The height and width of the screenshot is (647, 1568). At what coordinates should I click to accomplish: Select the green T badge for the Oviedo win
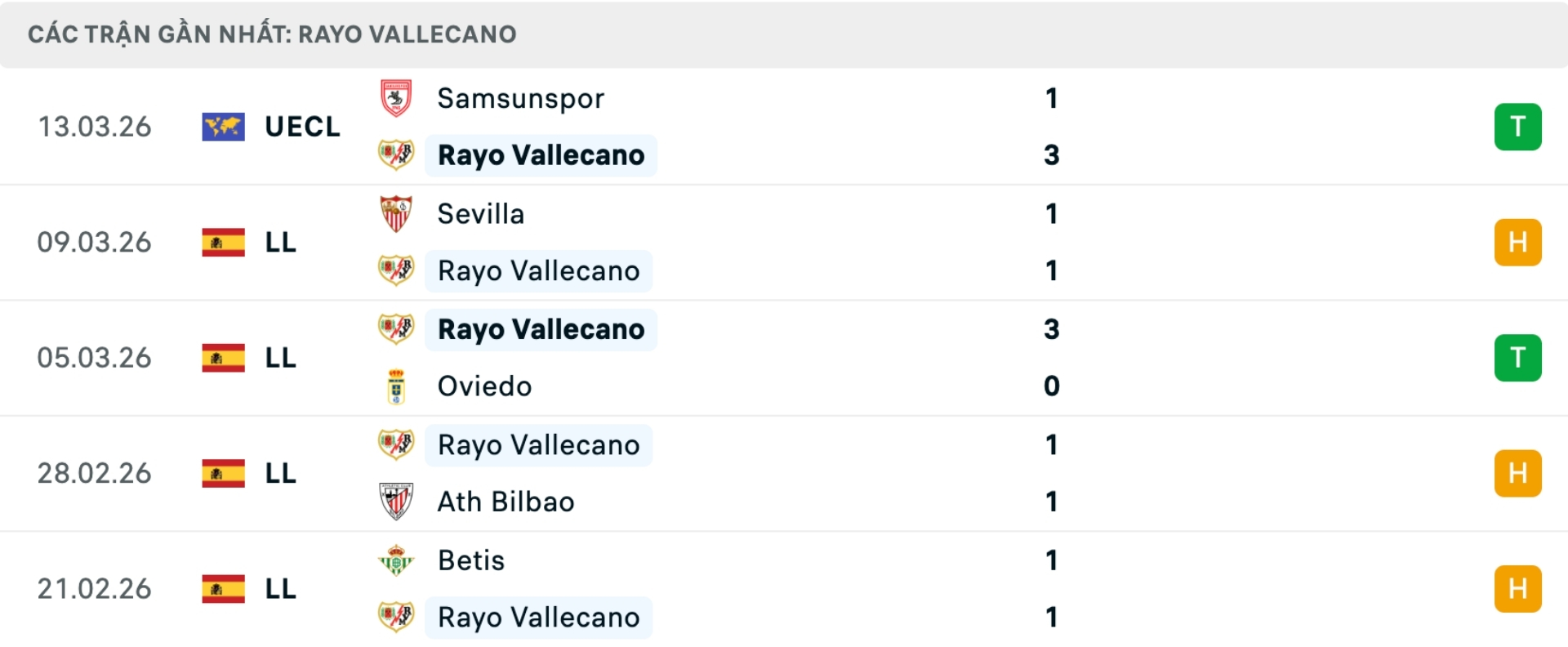(1517, 357)
